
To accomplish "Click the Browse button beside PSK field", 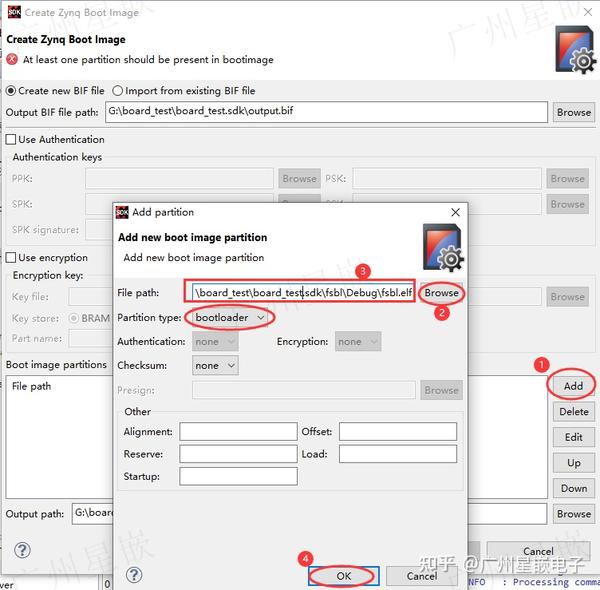I will click(567, 179).
